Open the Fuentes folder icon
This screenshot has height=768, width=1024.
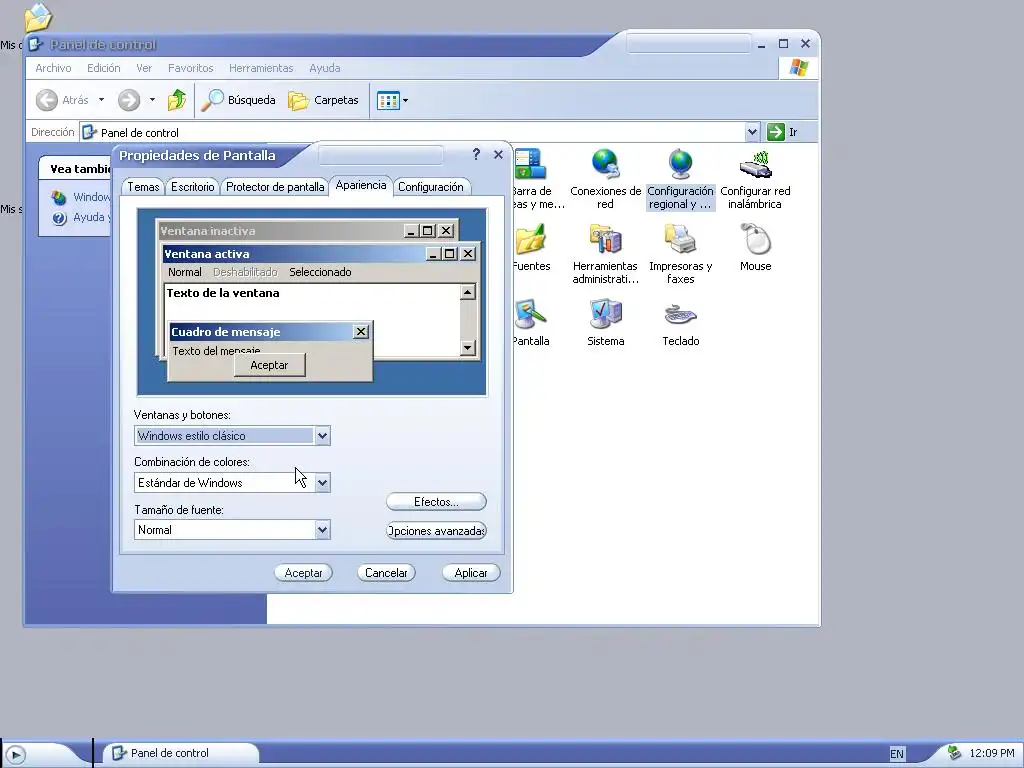pyautogui.click(x=530, y=240)
